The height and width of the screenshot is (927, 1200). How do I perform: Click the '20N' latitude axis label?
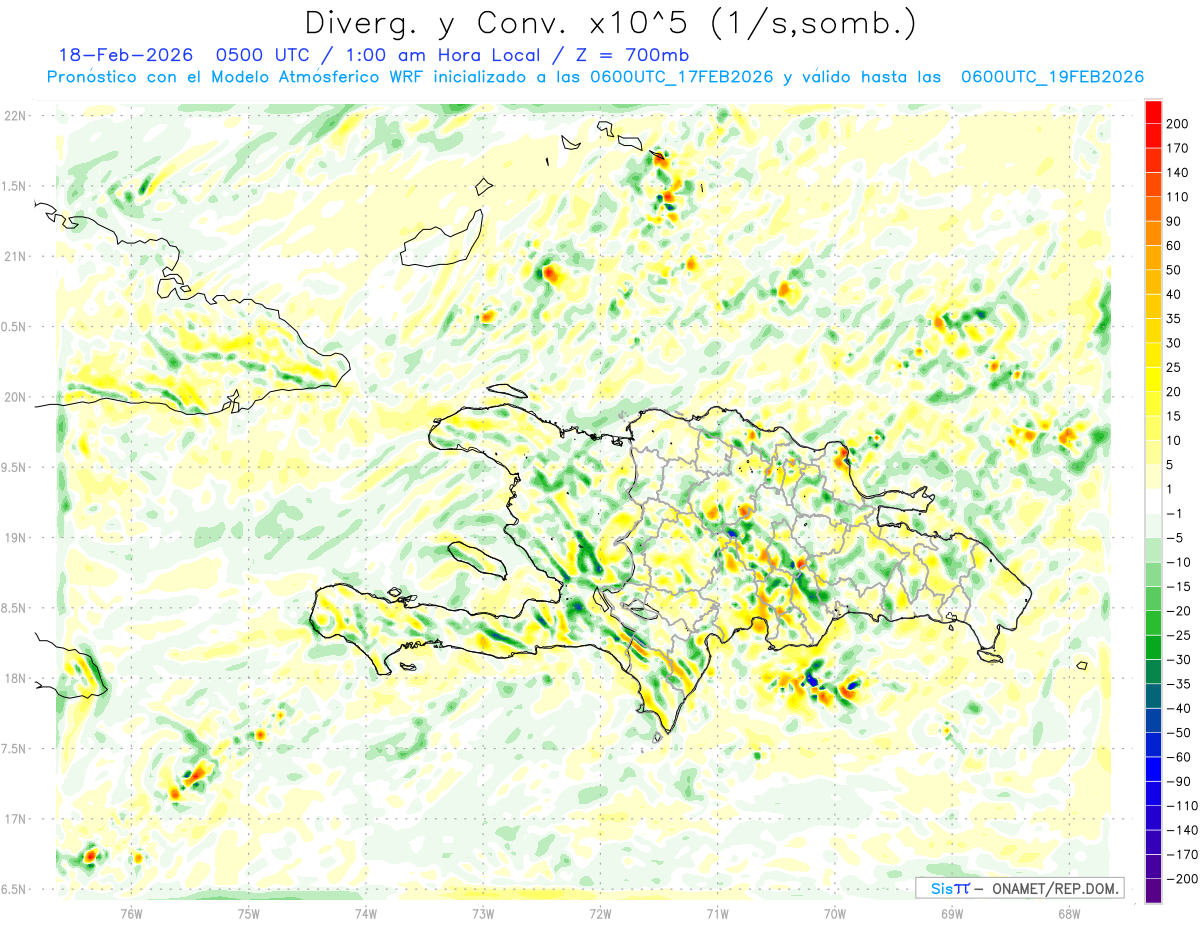click(16, 397)
